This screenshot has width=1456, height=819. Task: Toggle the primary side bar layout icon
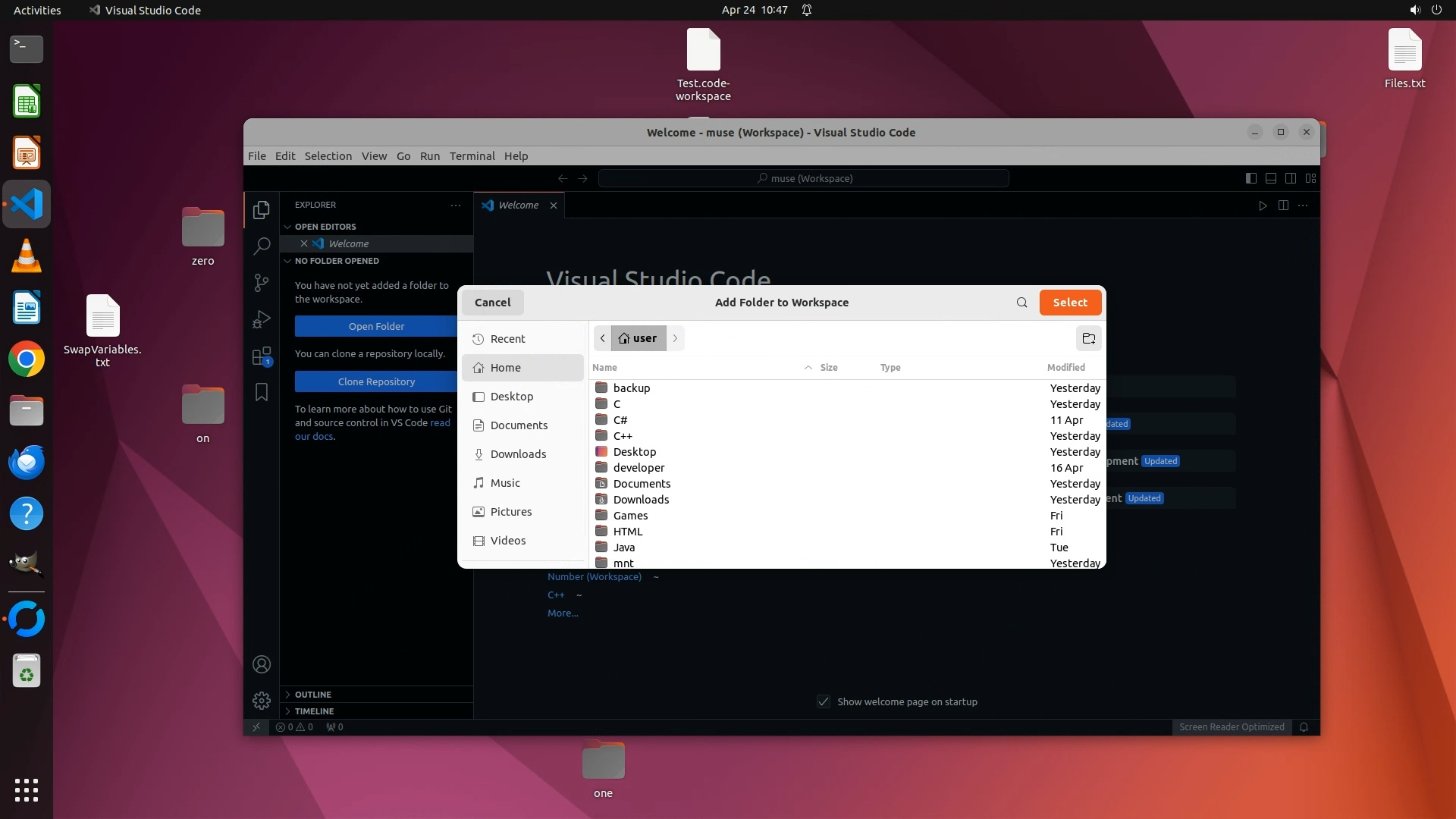[1250, 178]
